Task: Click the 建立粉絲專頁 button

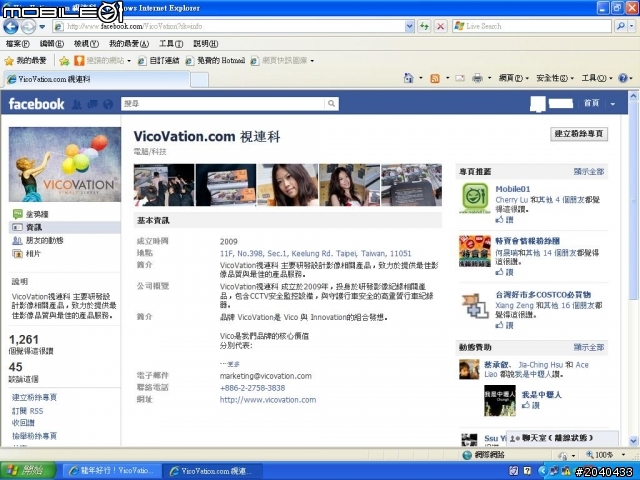Action: pos(579,134)
